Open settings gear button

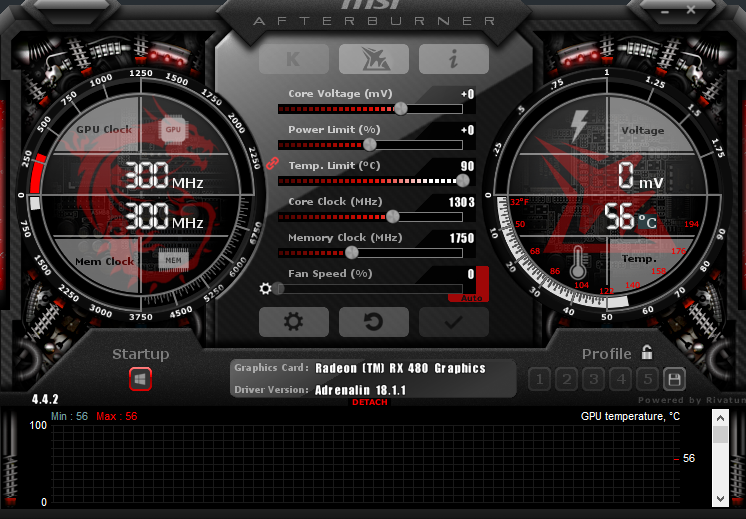(294, 322)
